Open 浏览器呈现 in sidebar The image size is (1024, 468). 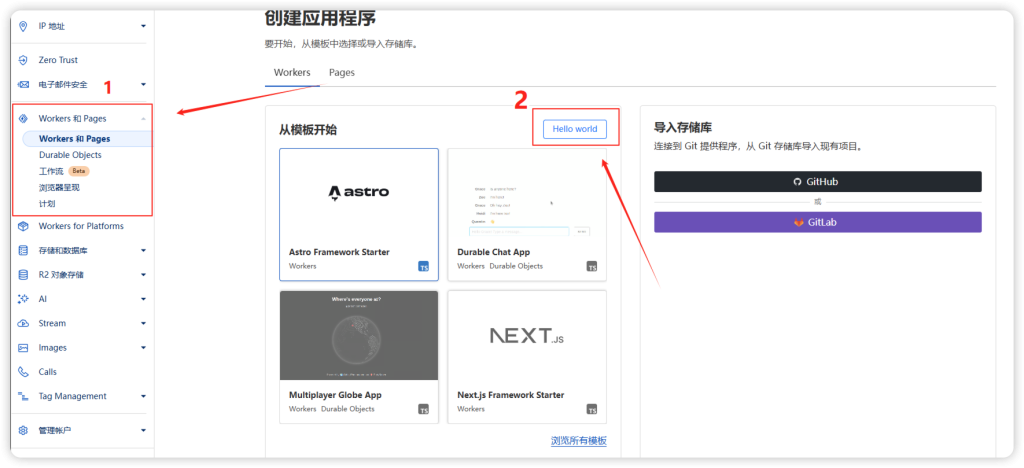[x=59, y=187]
